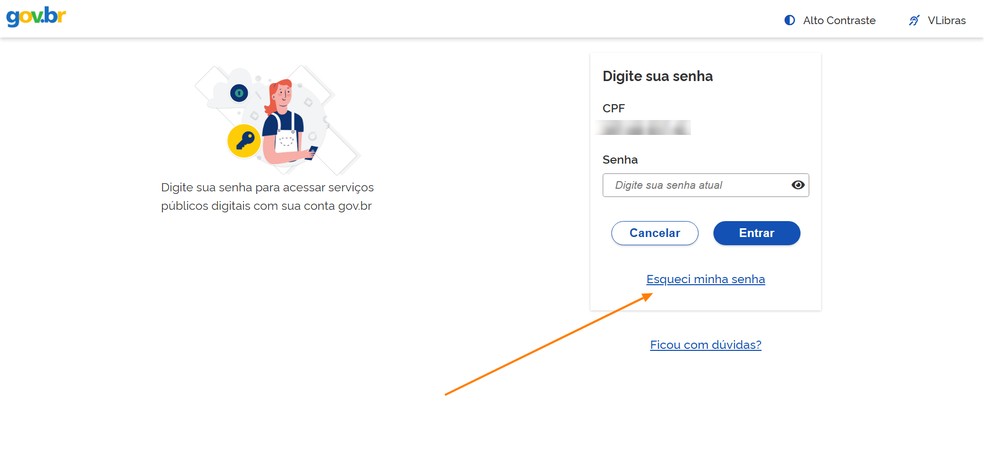Click the yellow key icon in illustration

pos(243,141)
